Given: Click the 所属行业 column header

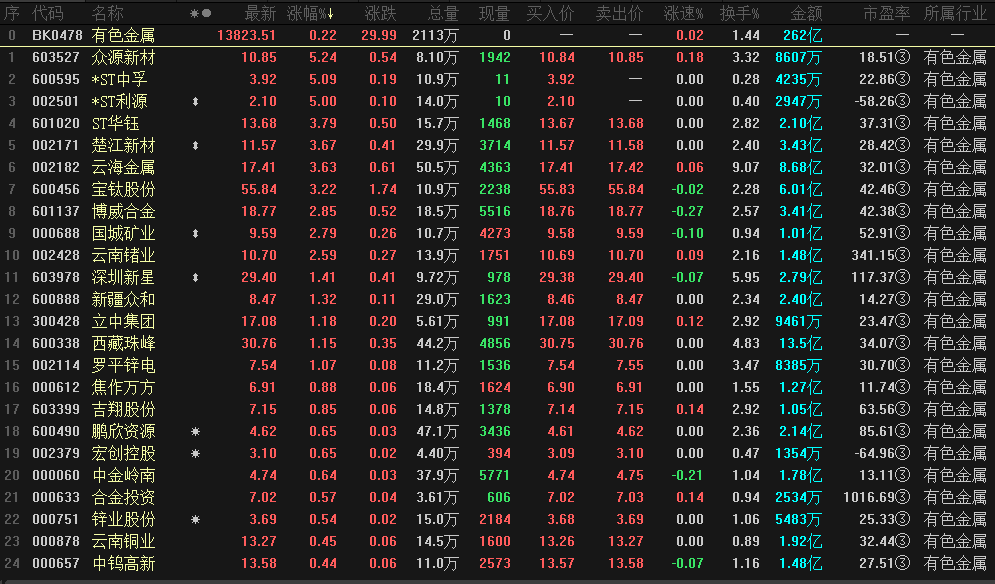Looking at the screenshot, I should click(955, 13).
